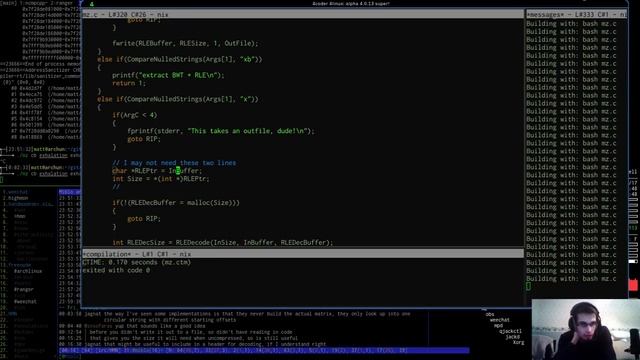Viewport: 640px width, 360px height.
Task: Click the fwrite(RLEBuffer, RLESize, 1, OutFile) line
Action: 185,43
